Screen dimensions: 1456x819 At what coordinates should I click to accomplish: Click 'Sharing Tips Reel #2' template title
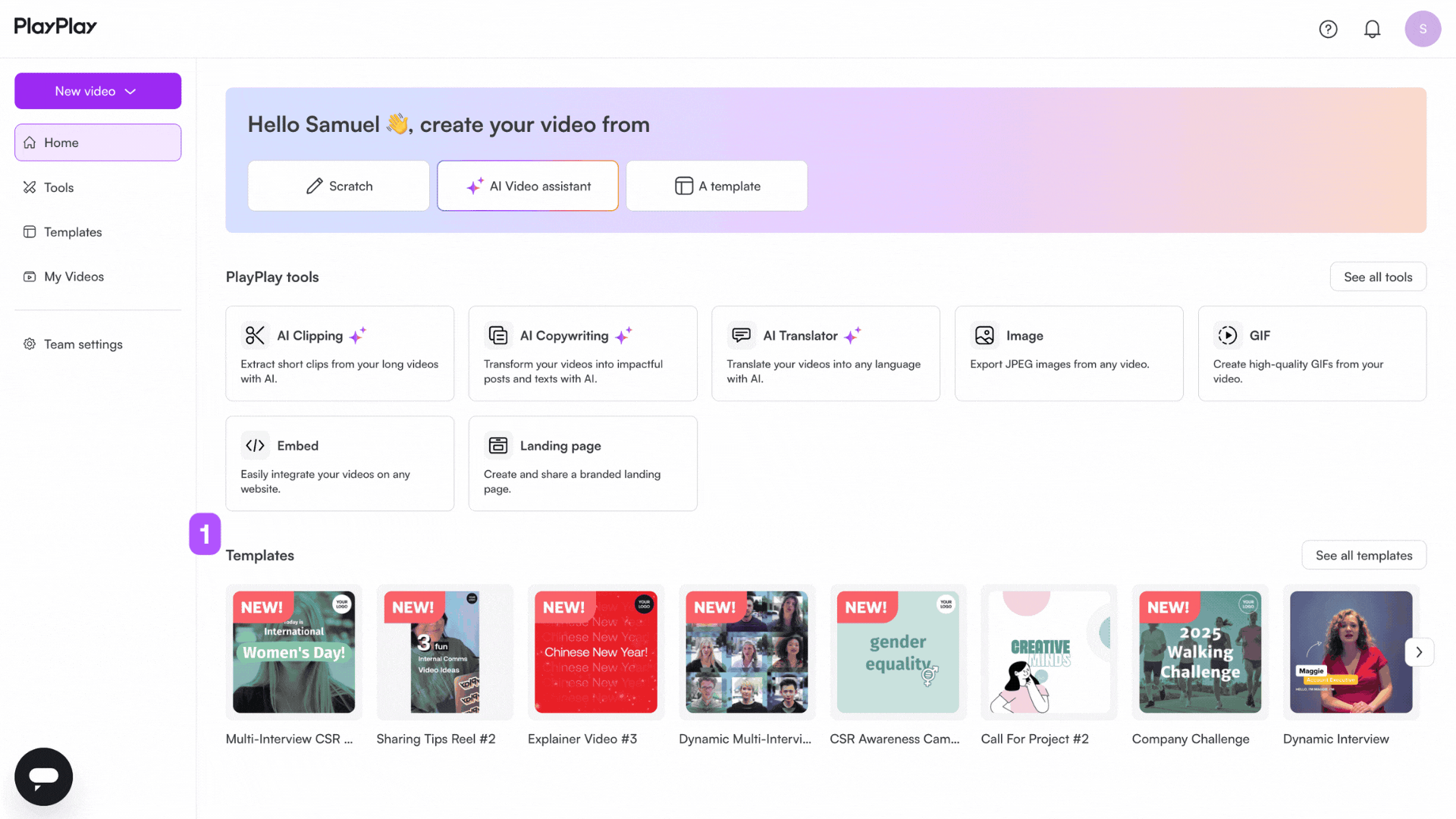point(436,739)
